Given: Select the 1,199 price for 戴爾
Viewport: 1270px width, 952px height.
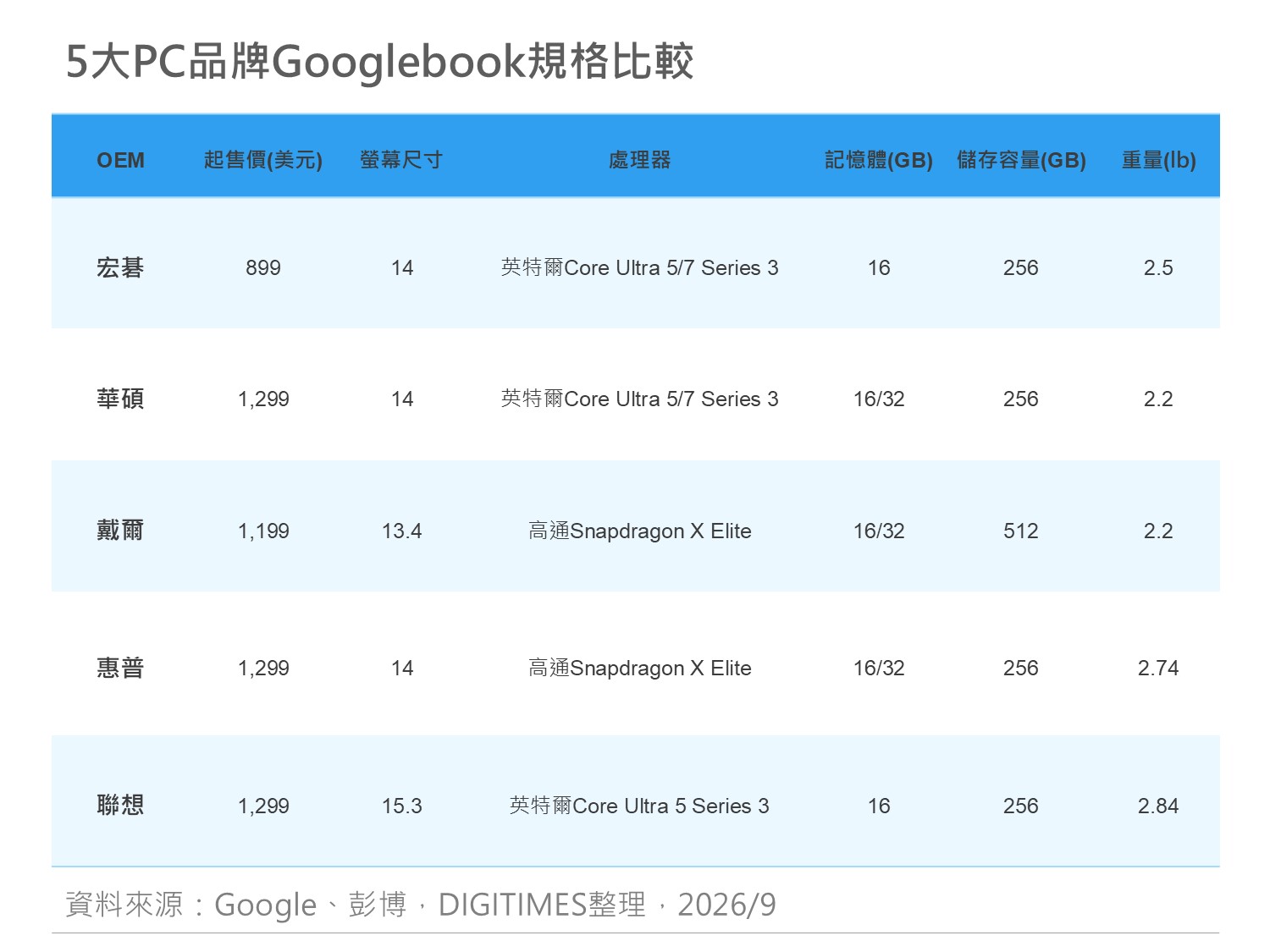Looking at the screenshot, I should [x=263, y=531].
